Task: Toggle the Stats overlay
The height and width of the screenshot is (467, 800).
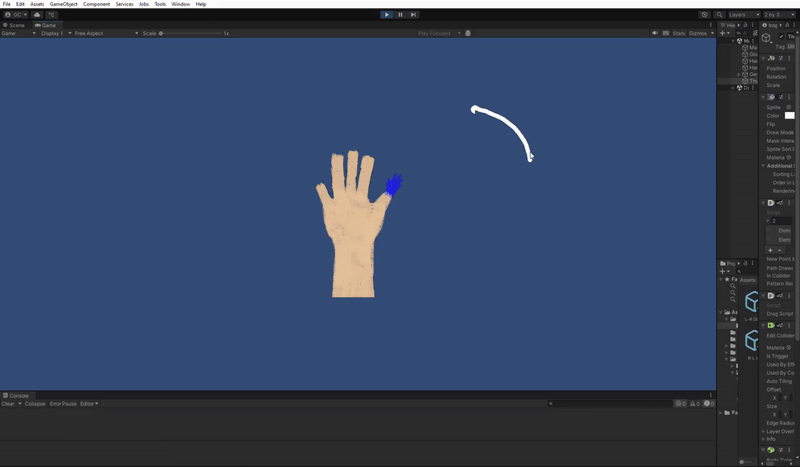Action: [679, 33]
